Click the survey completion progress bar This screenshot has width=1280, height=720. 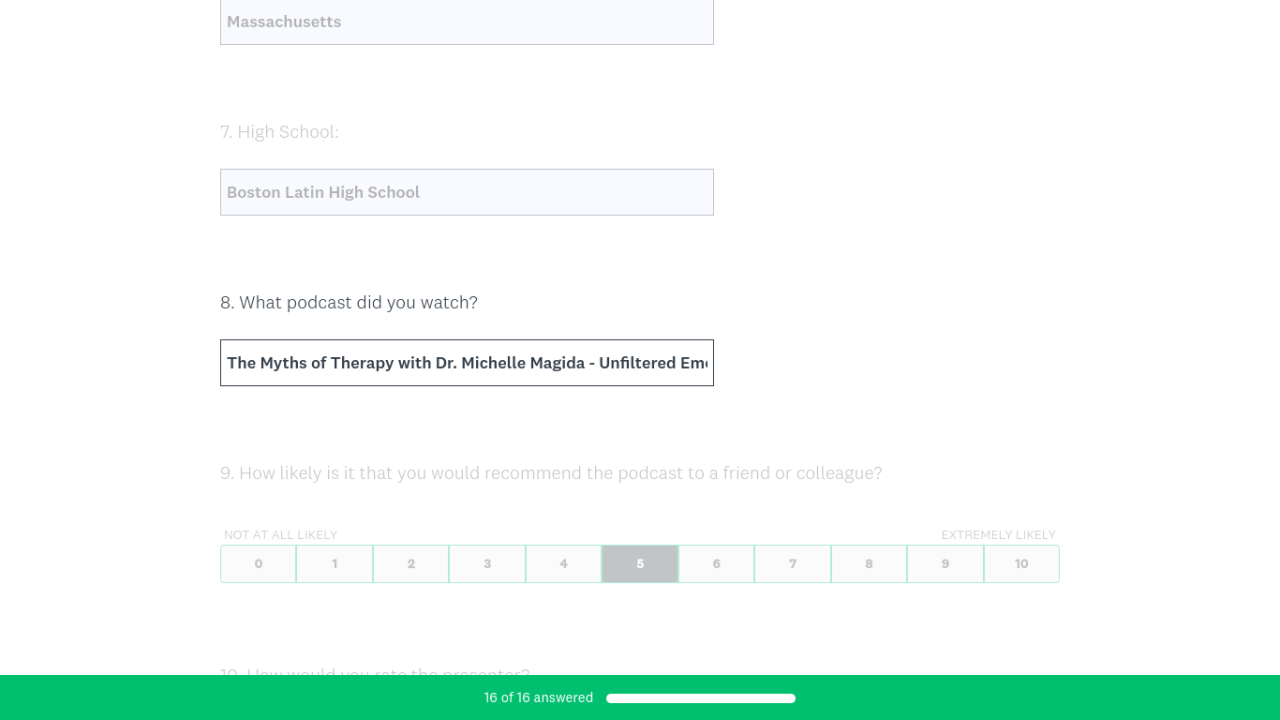(700, 698)
